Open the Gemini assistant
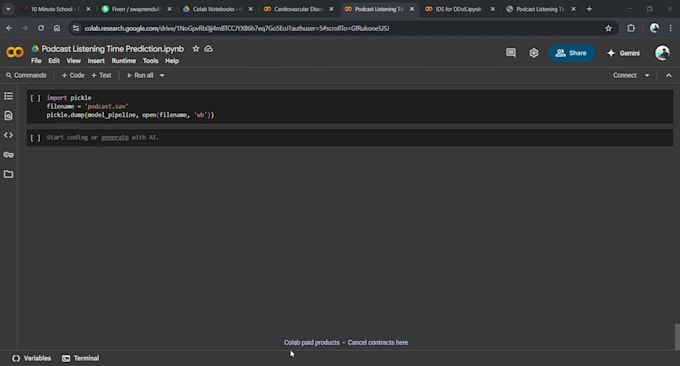 [624, 53]
